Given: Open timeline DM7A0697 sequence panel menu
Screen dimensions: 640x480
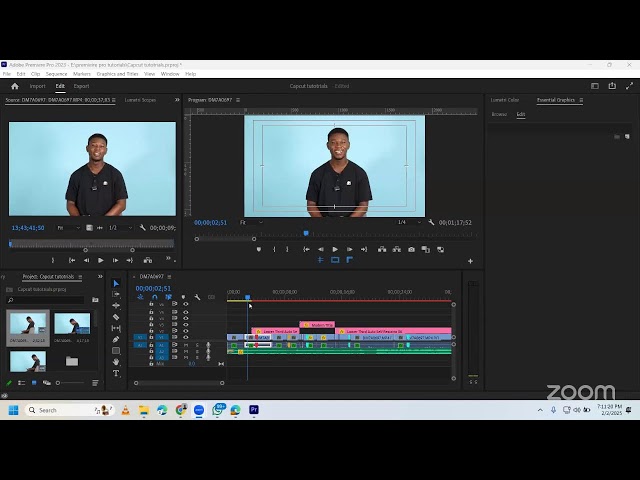Looking at the screenshot, I should click(169, 277).
